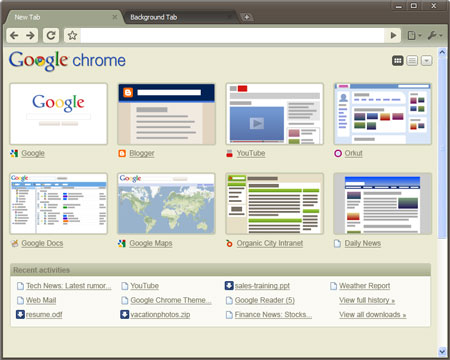Click the vertical scrollbar down arrow
The width and height of the screenshot is (450, 360).
[442, 351]
